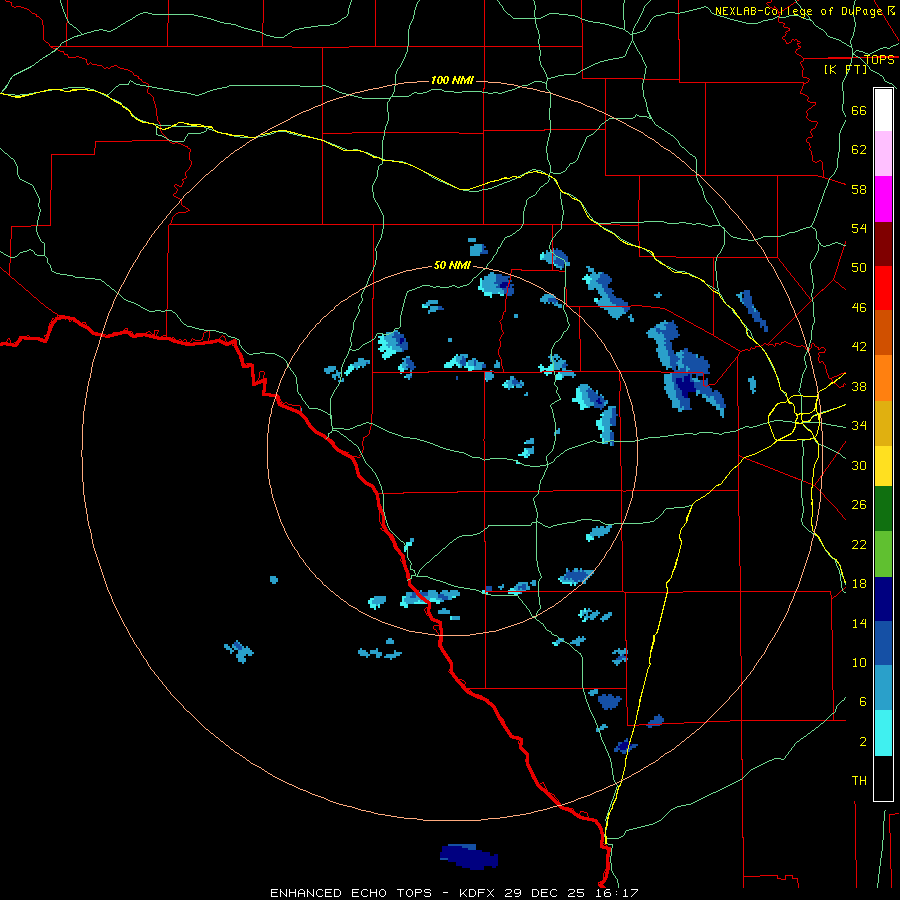
Task: Click the '42' scale label
Action: 859,347
